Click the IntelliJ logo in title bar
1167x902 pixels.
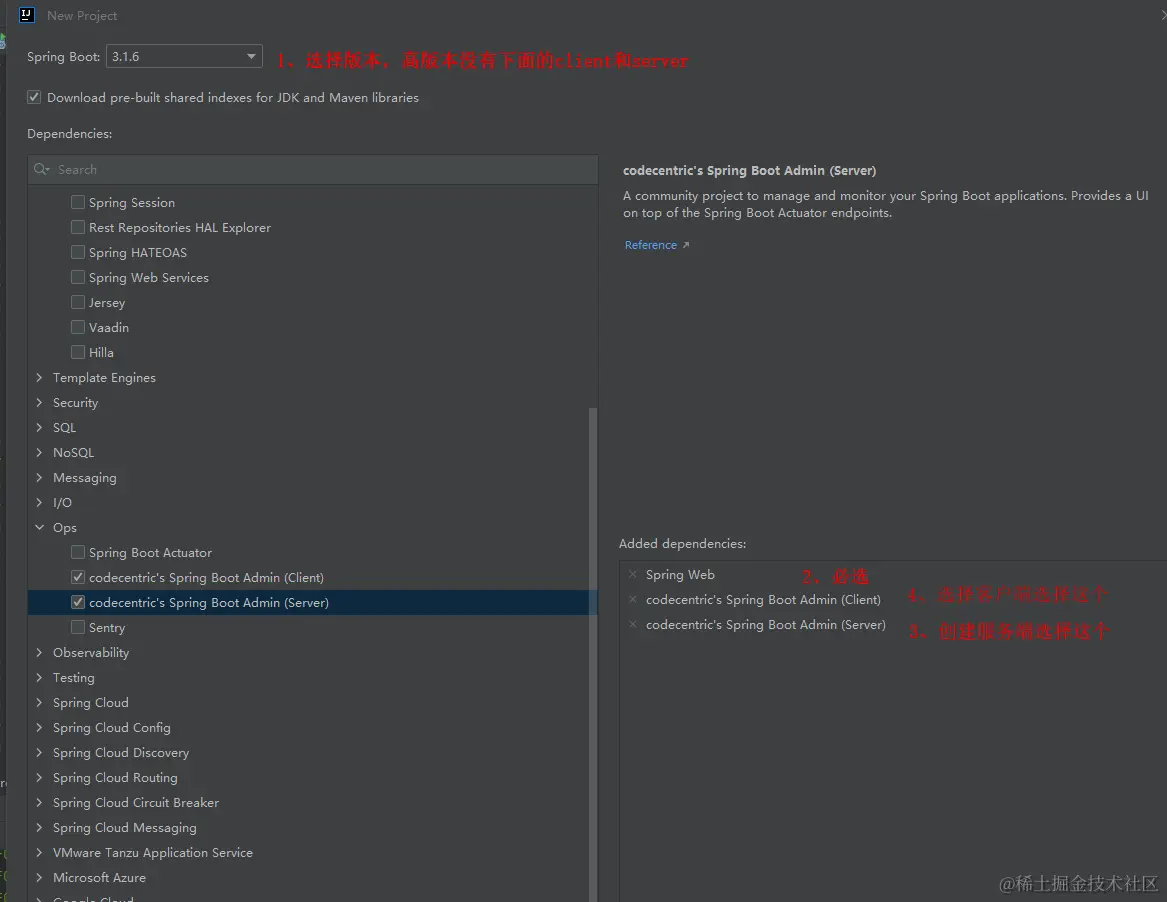(27, 15)
